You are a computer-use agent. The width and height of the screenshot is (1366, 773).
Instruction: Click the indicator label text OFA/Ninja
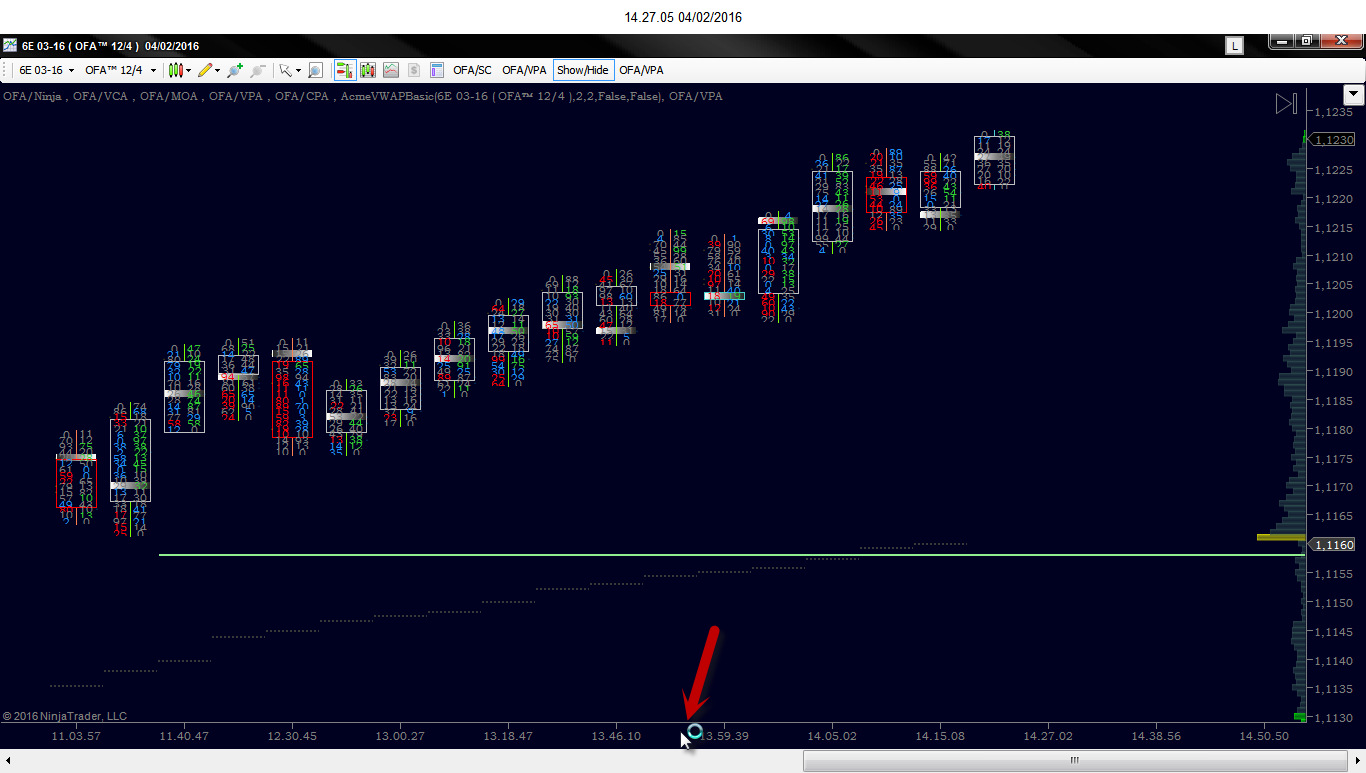pyautogui.click(x=34, y=96)
